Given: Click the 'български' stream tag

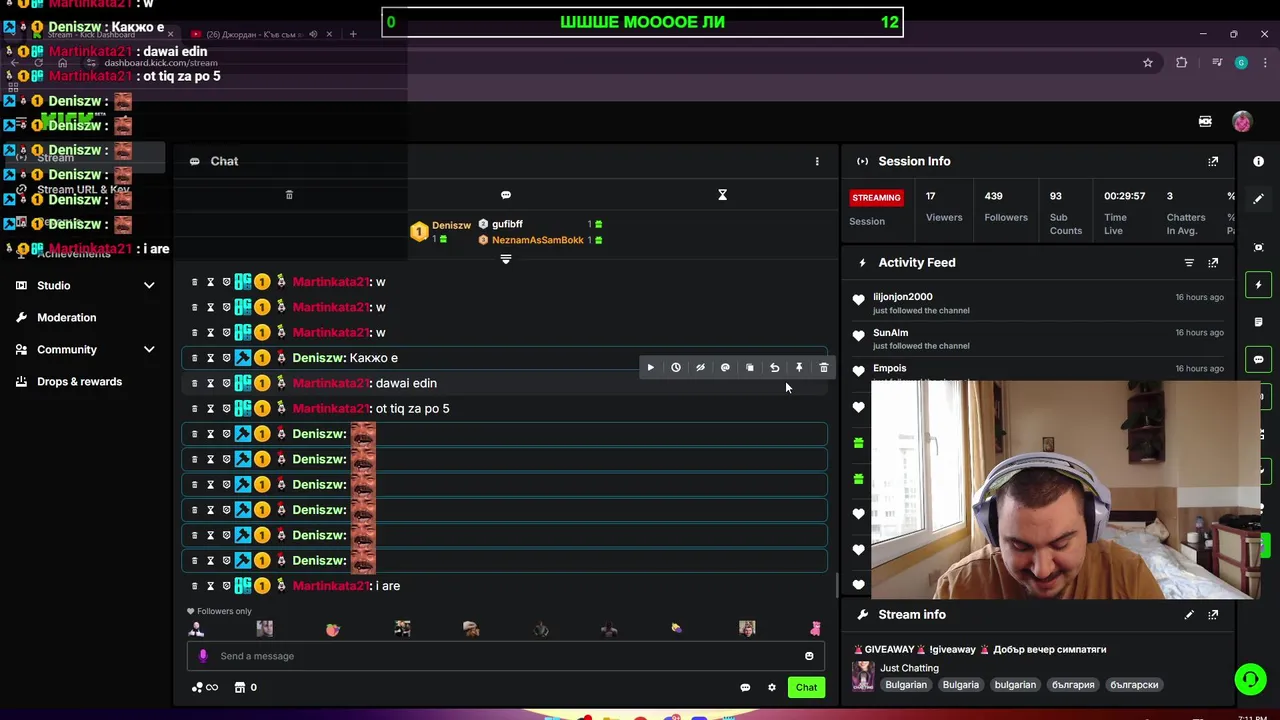Looking at the screenshot, I should (1134, 685).
